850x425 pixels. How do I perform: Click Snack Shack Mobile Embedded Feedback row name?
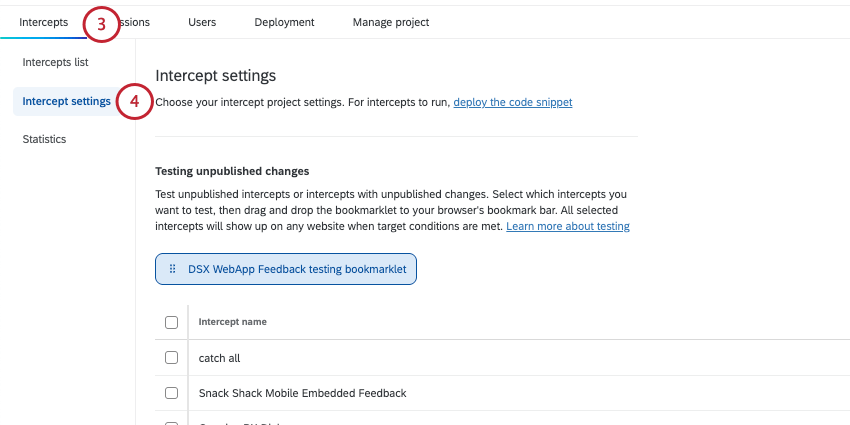pyautogui.click(x=302, y=393)
